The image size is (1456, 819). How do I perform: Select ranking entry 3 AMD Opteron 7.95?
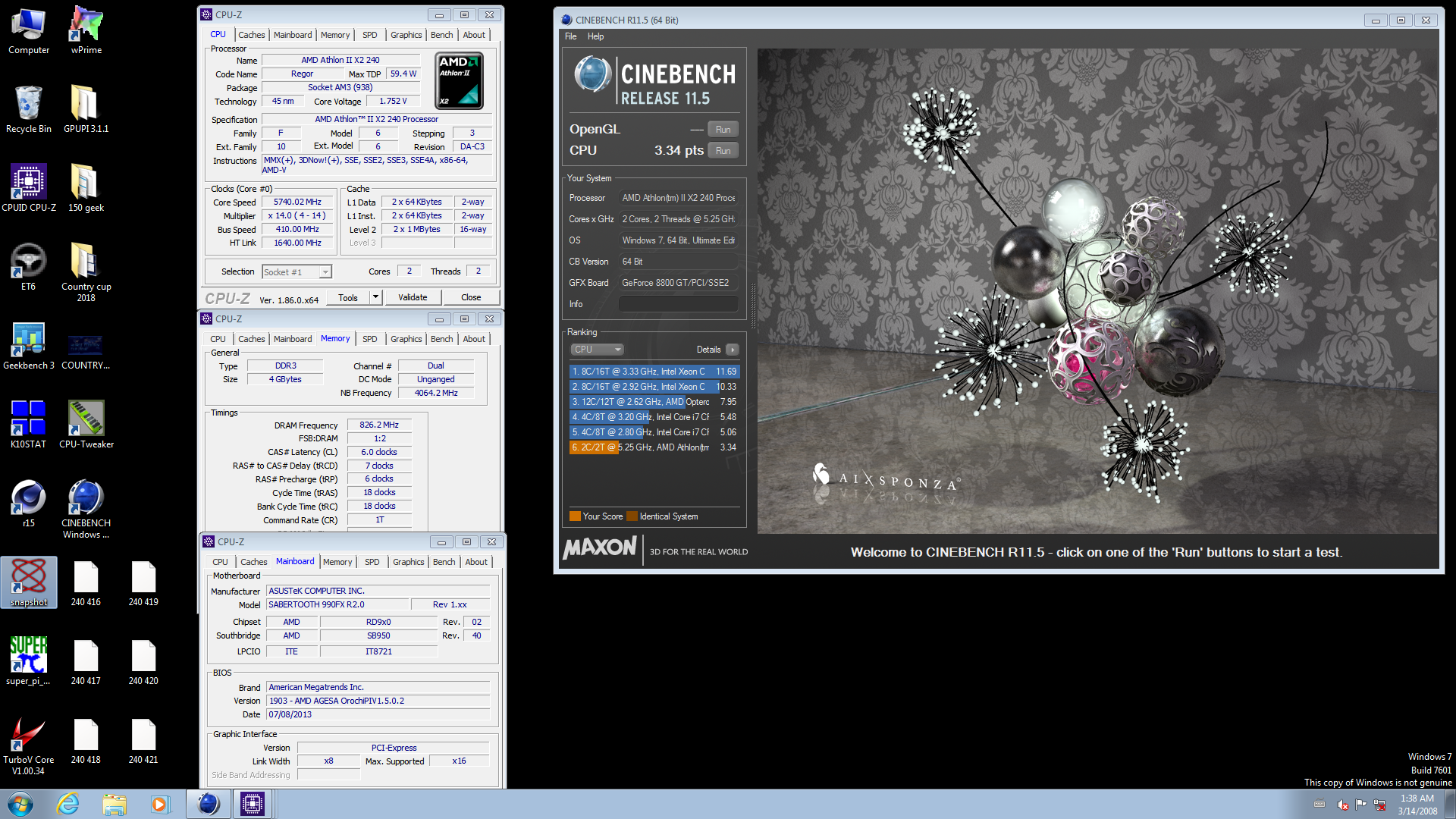click(x=654, y=402)
